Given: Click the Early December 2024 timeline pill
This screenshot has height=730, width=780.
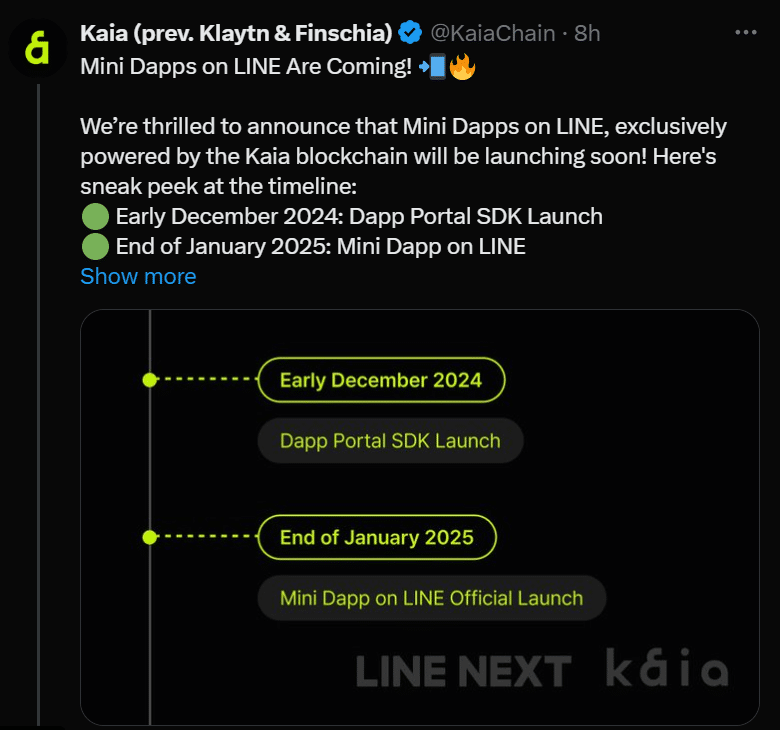Looking at the screenshot, I should point(381,380).
